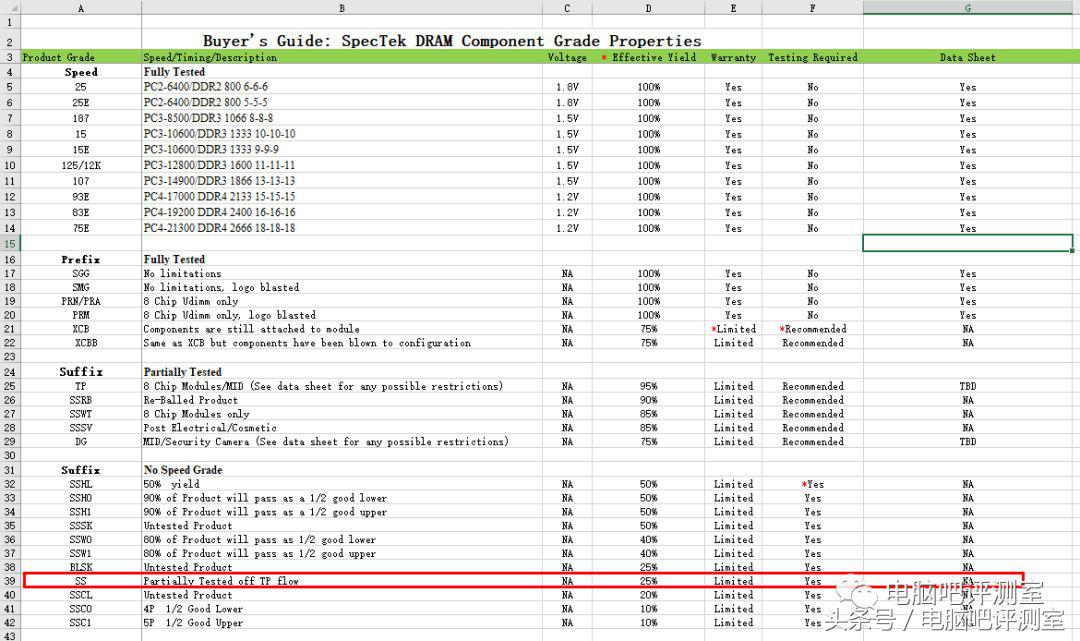Click '90% of Product... 1/2 good lower' cell
Image resolution: width=1080 pixels, height=641 pixels.
coord(342,498)
